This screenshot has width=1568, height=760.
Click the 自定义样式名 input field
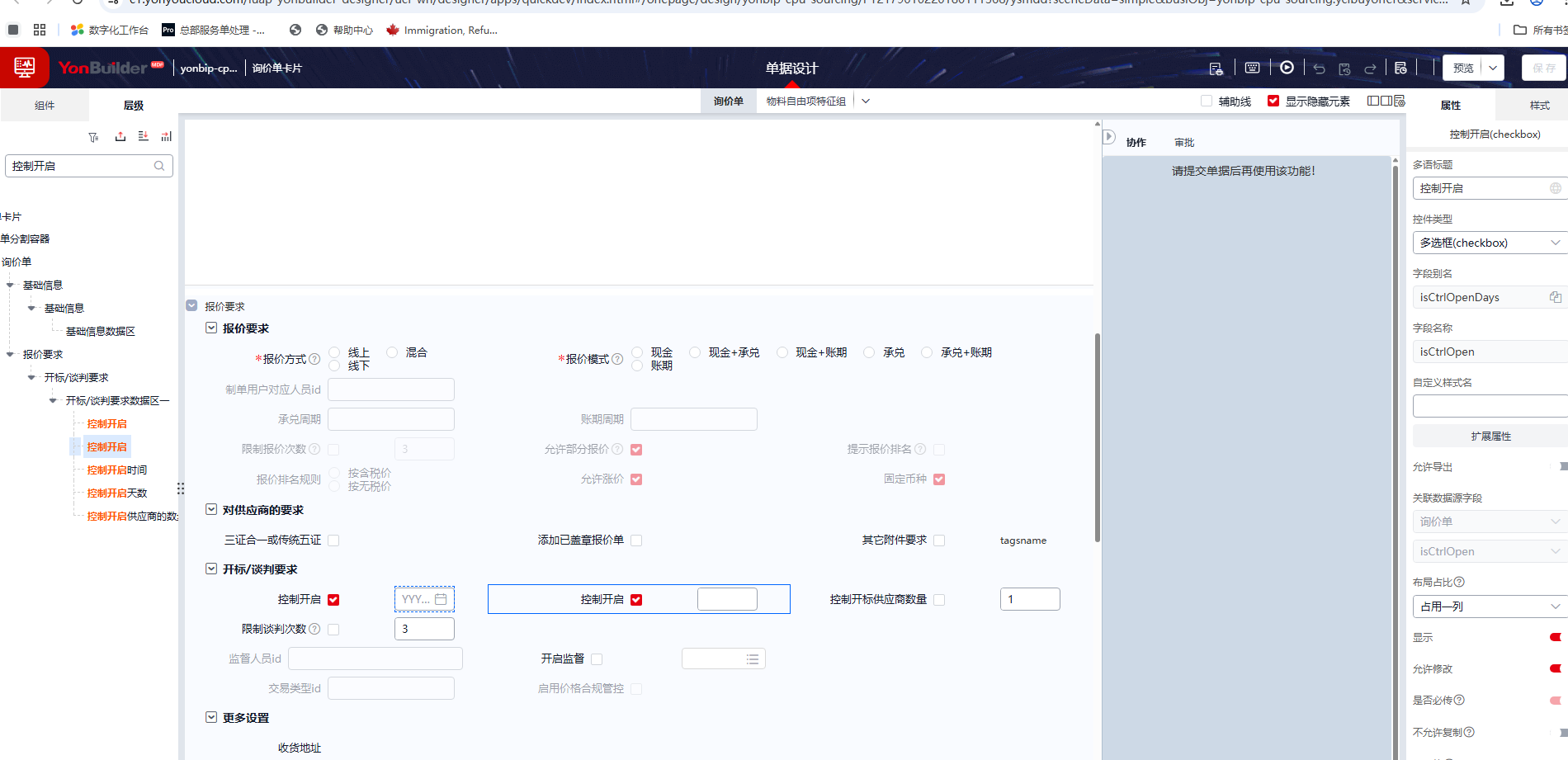click(x=1490, y=406)
